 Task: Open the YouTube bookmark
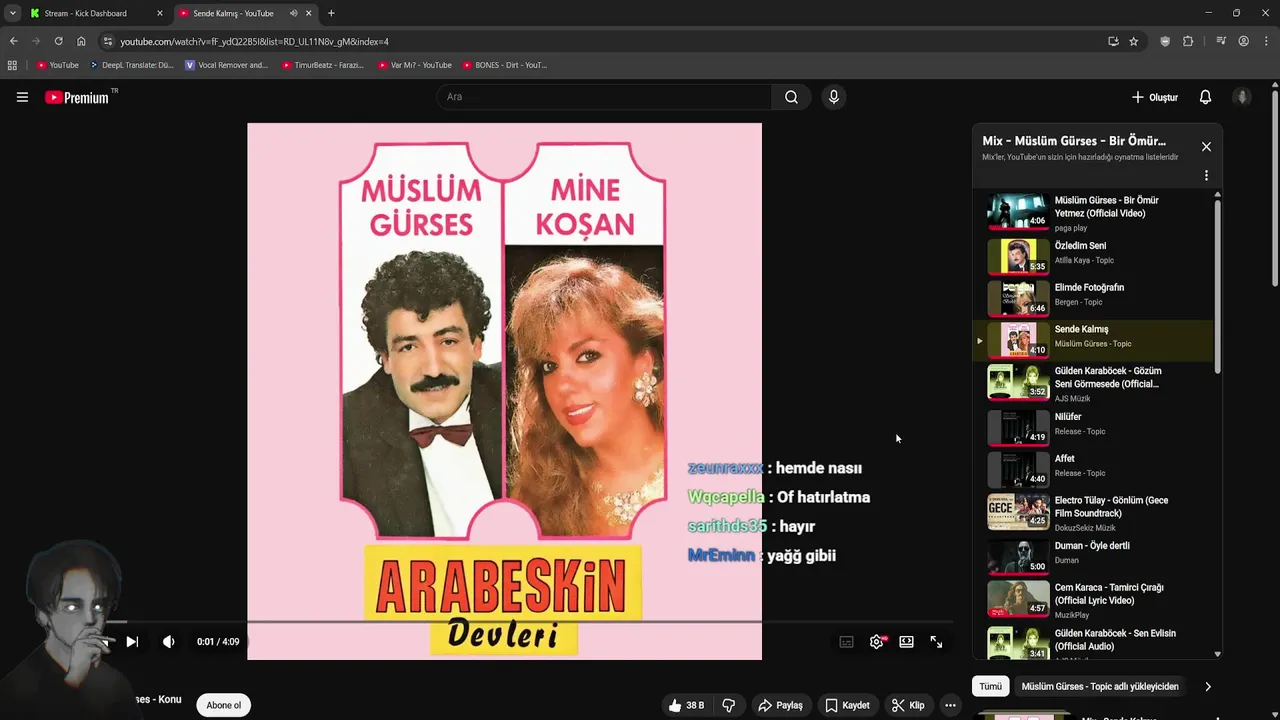click(x=57, y=65)
